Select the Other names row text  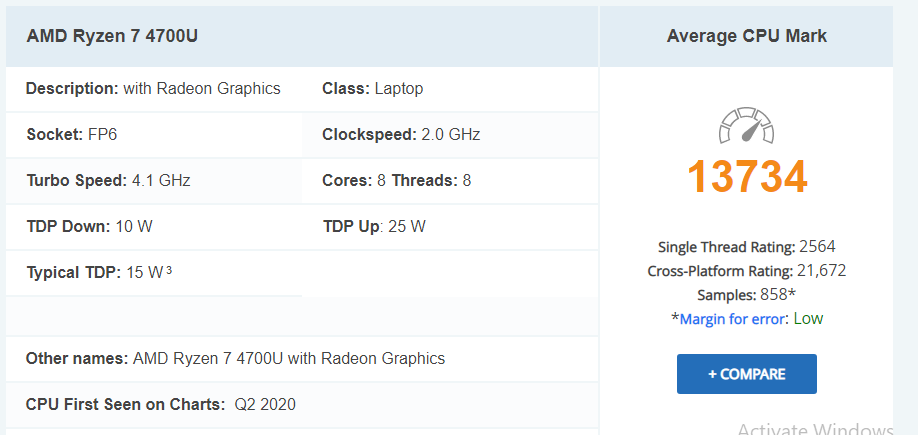(x=235, y=358)
